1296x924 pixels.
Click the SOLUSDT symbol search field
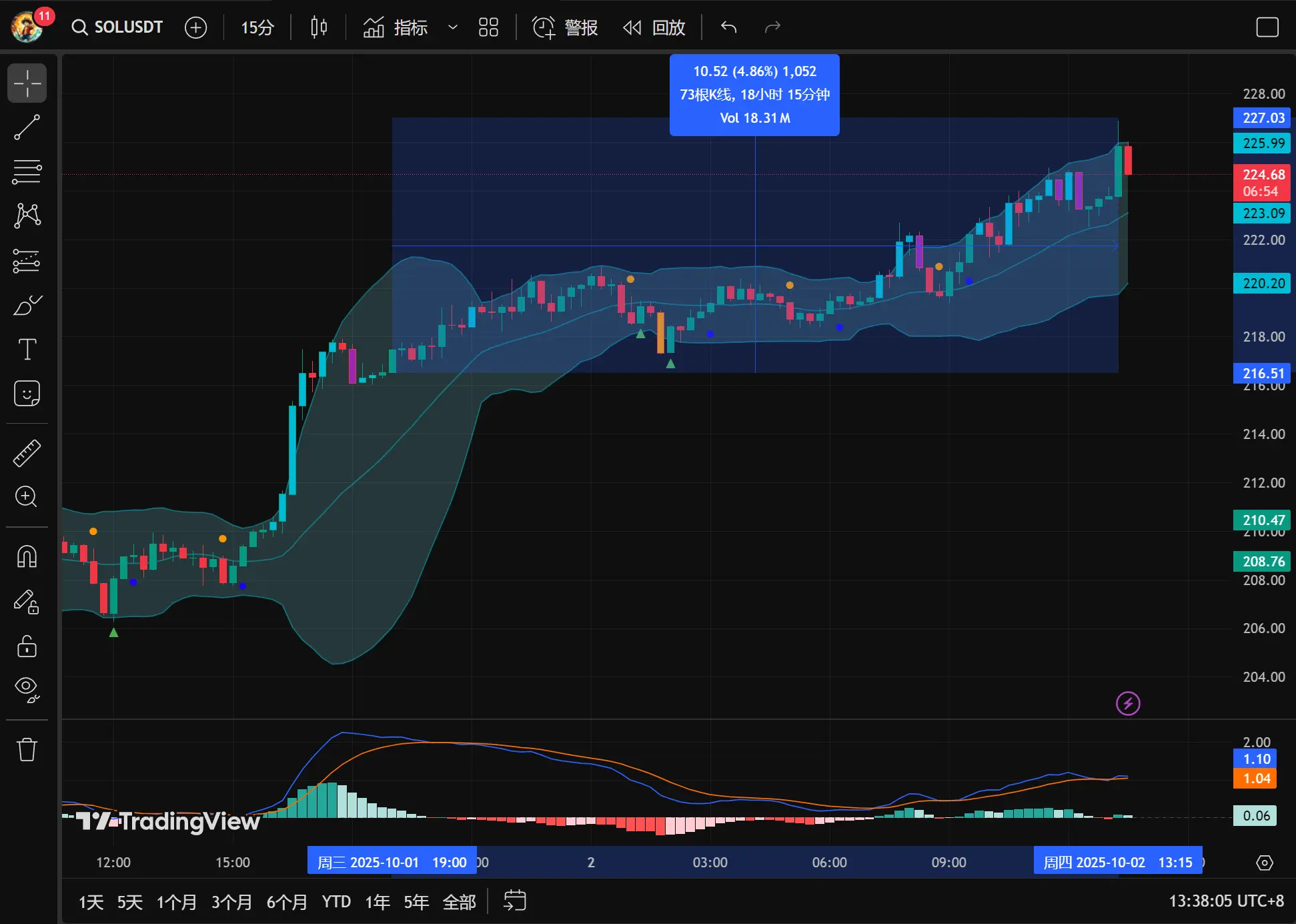[x=118, y=27]
